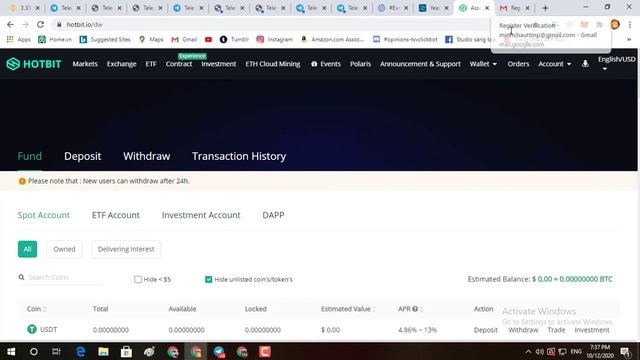
Task: Select Investment Account tab
Action: pyautogui.click(x=201, y=215)
